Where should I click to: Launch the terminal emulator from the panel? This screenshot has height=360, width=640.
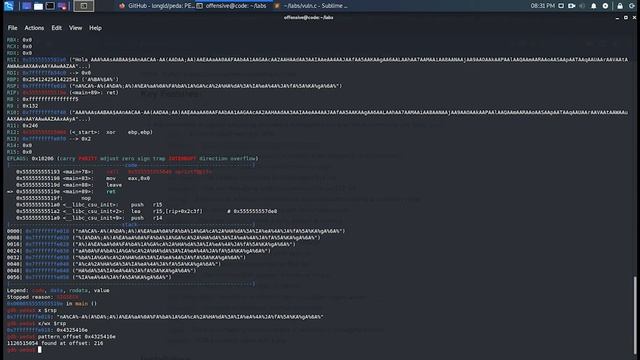point(50,6)
